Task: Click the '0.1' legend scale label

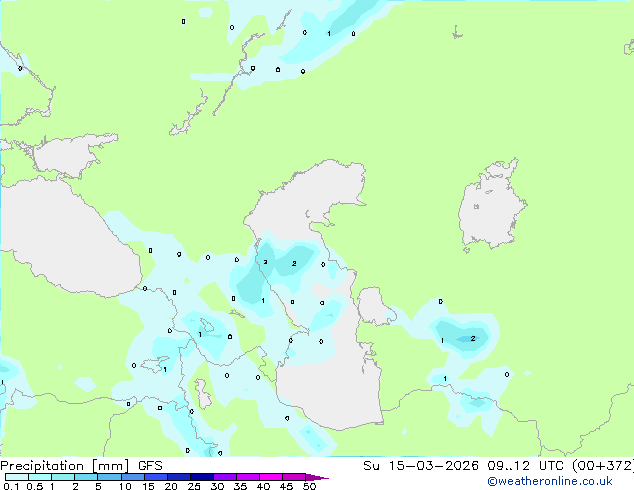Action: (x=11, y=486)
